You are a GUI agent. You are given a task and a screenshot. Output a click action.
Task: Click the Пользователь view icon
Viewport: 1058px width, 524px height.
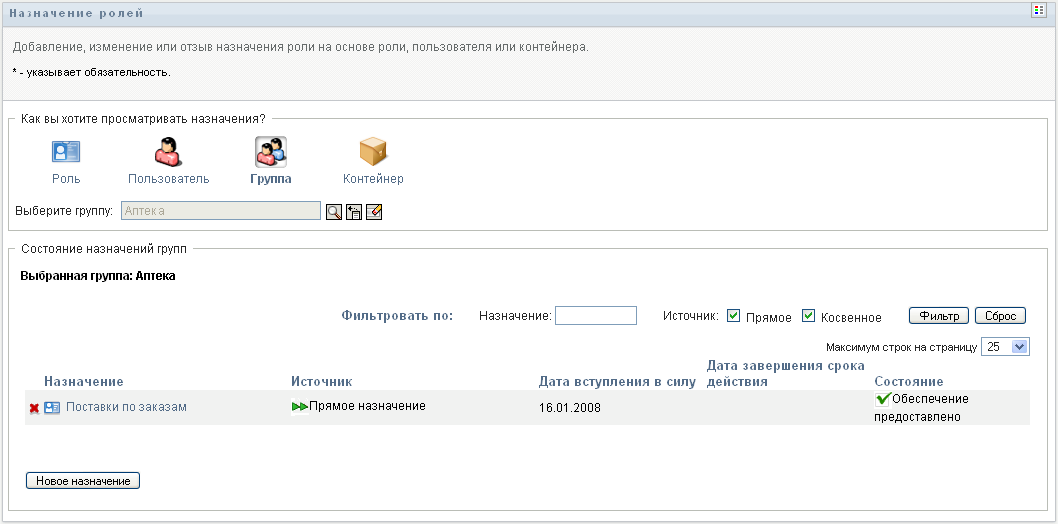pos(169,151)
